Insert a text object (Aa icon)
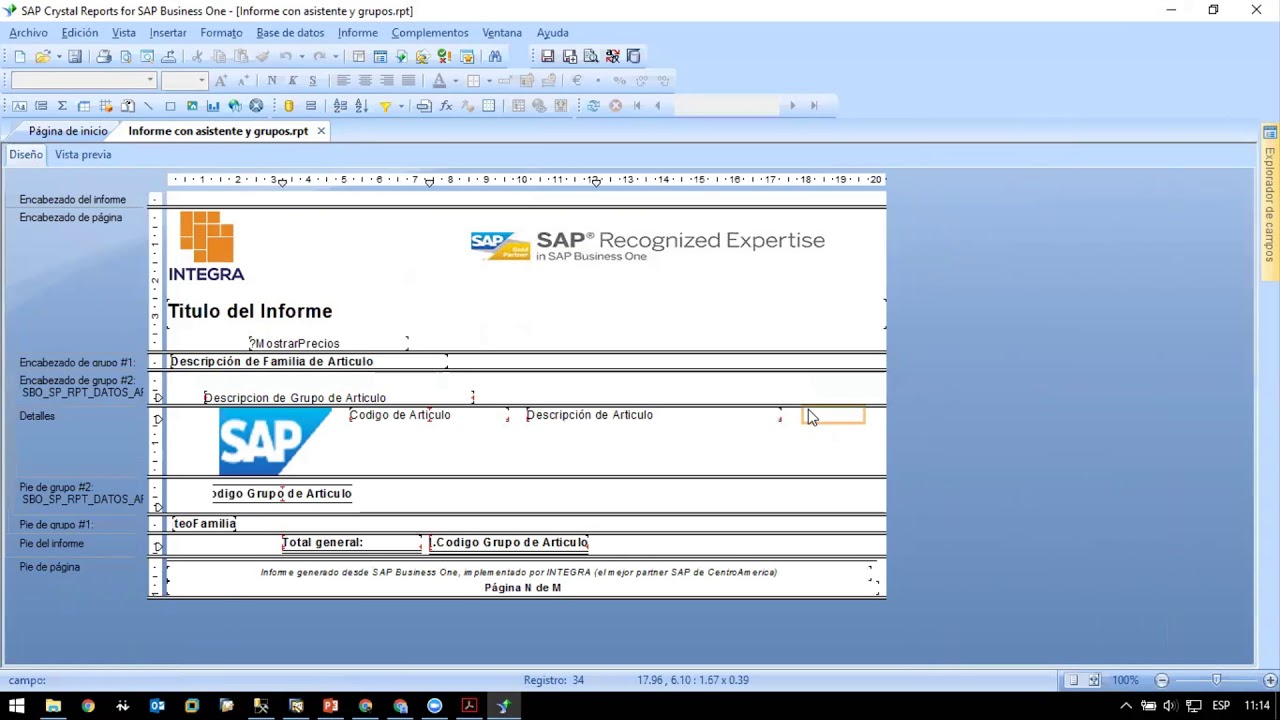This screenshot has width=1280, height=720. pos(19,106)
